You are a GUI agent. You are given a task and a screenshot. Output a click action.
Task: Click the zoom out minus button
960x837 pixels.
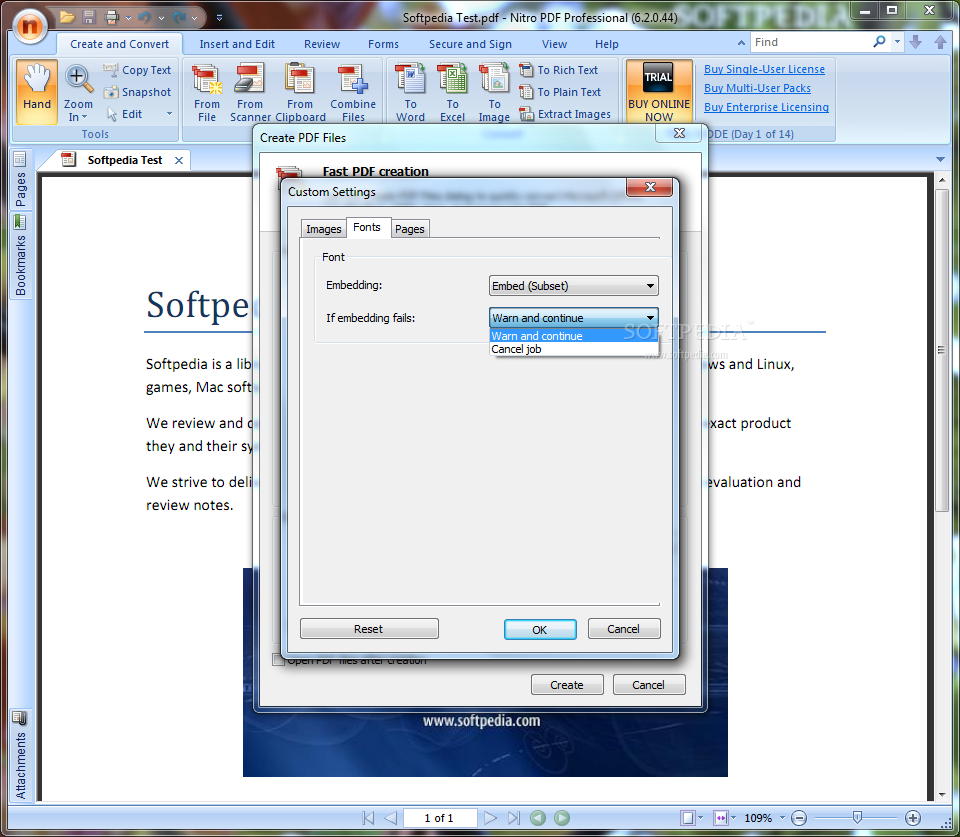[799, 818]
